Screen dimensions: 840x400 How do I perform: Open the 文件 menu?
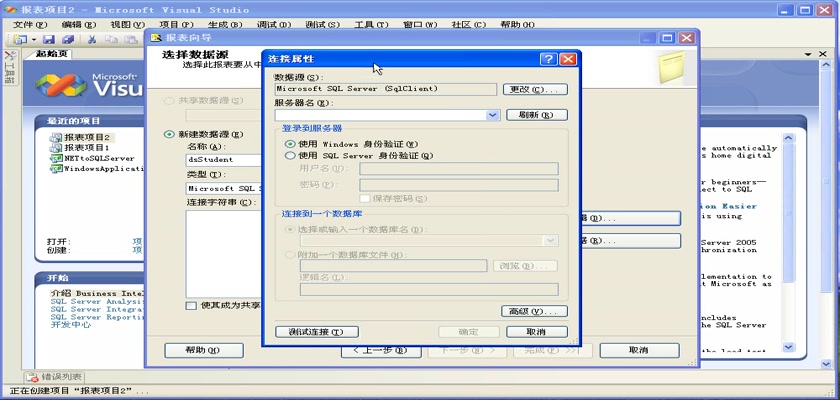(30, 25)
